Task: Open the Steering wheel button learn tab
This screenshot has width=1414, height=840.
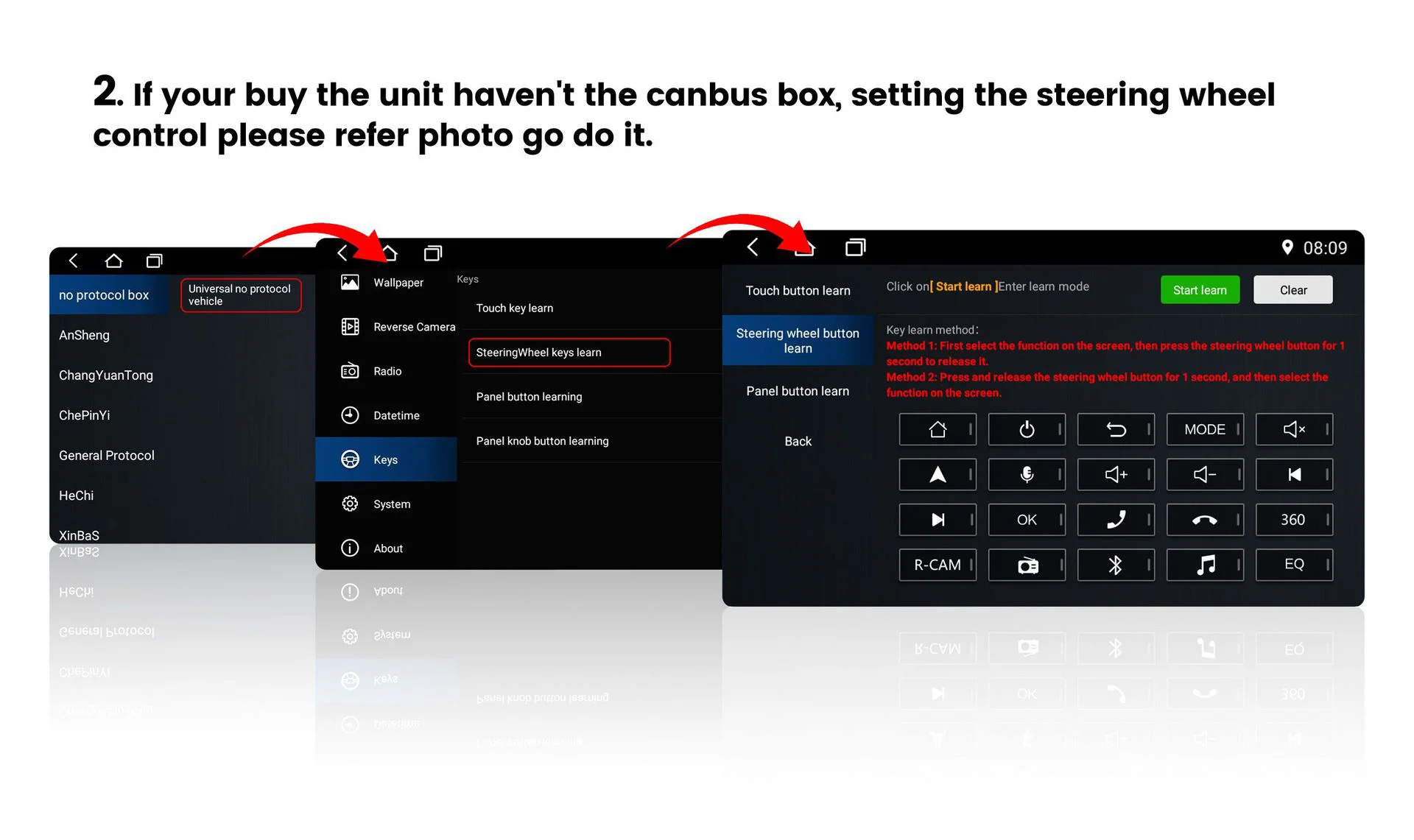Action: coord(798,341)
